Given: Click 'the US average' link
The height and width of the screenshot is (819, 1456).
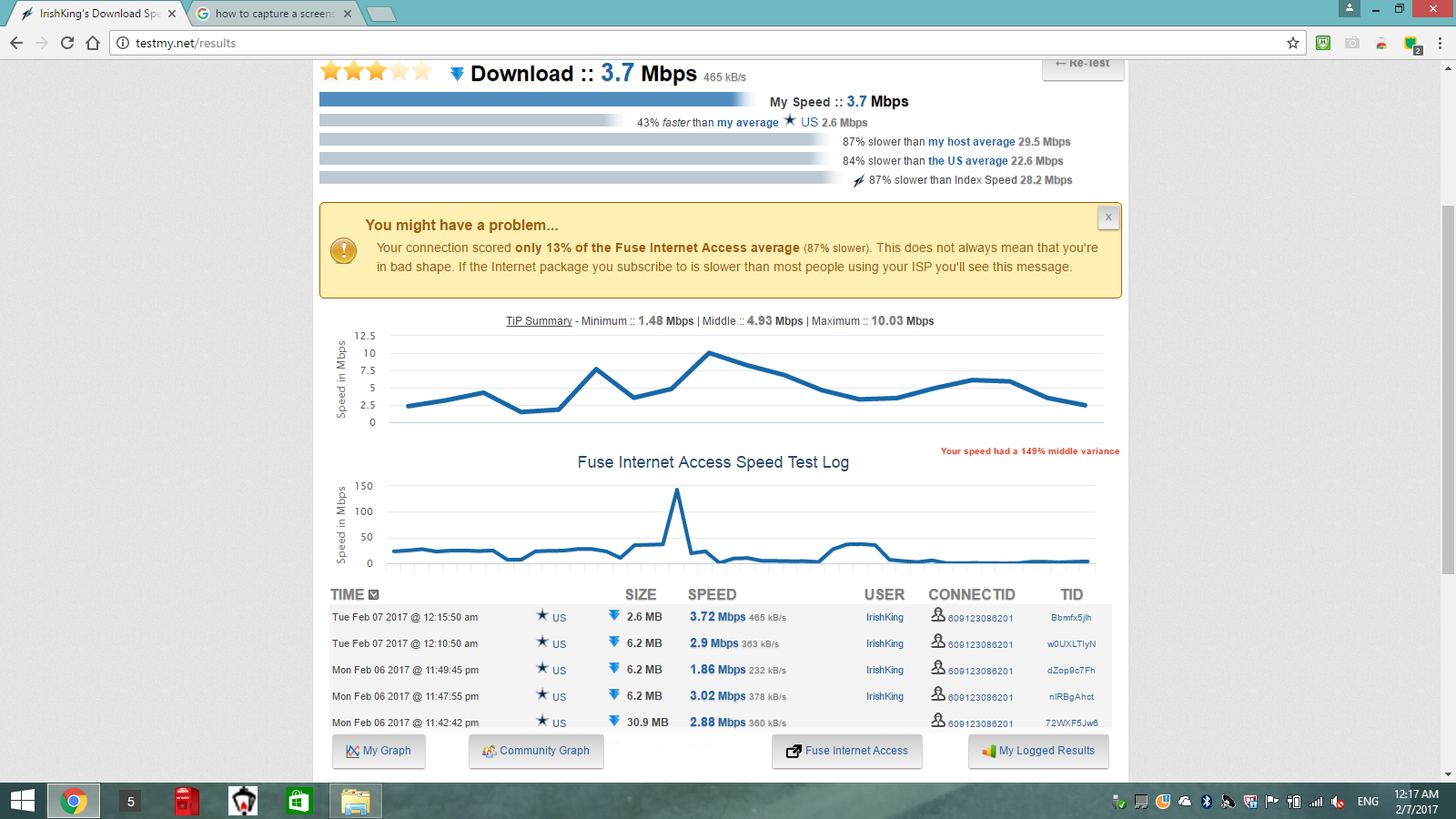Looking at the screenshot, I should tap(967, 161).
